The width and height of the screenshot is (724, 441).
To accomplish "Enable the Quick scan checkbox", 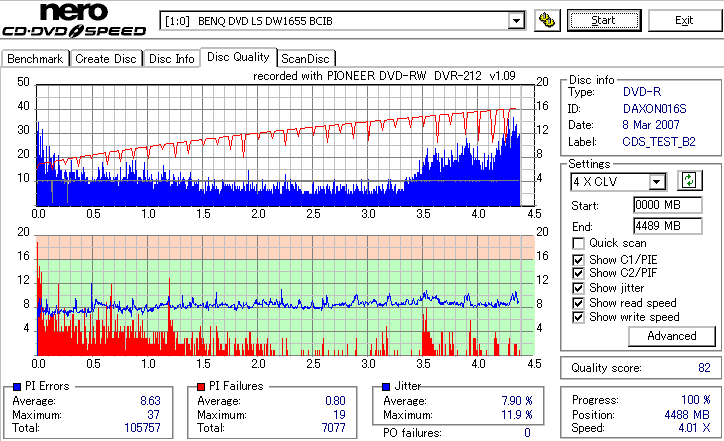I will (578, 243).
